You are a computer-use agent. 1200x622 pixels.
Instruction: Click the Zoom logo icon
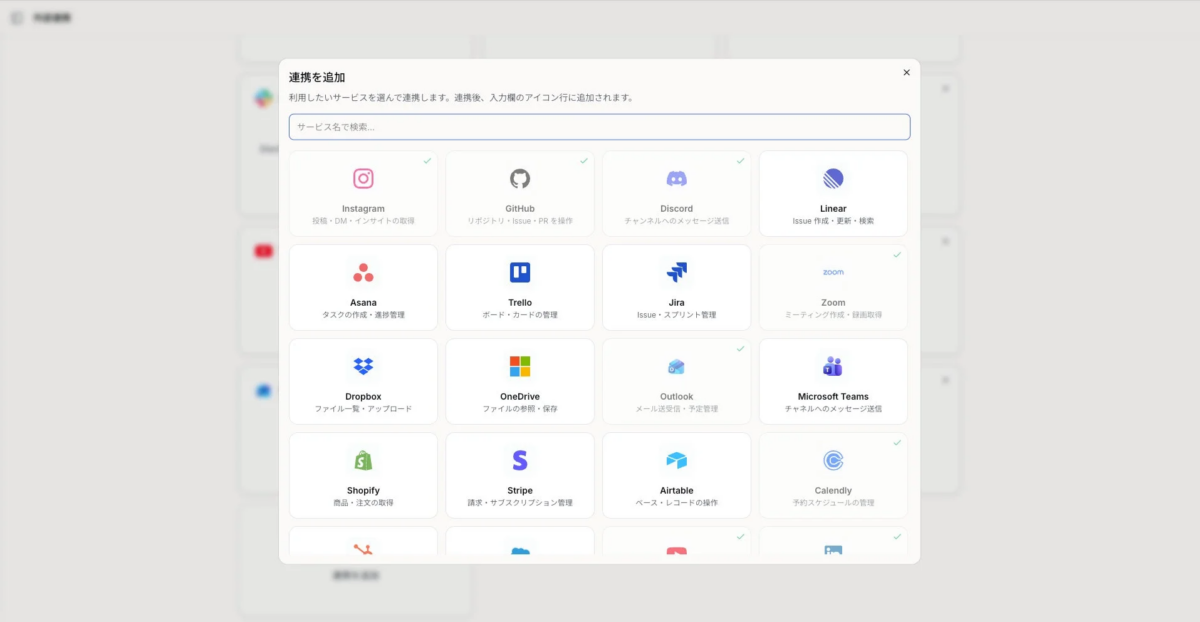pos(833,272)
